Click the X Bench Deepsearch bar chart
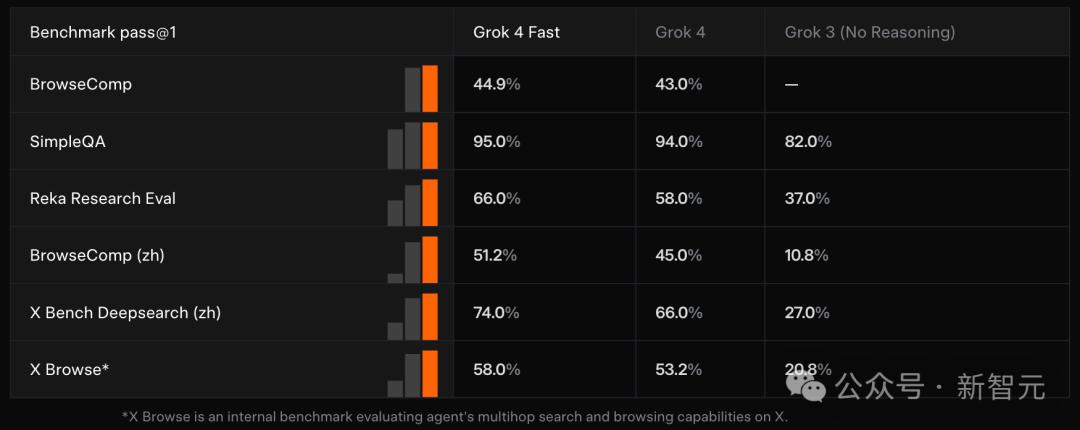The image size is (1080, 430). tap(413, 317)
